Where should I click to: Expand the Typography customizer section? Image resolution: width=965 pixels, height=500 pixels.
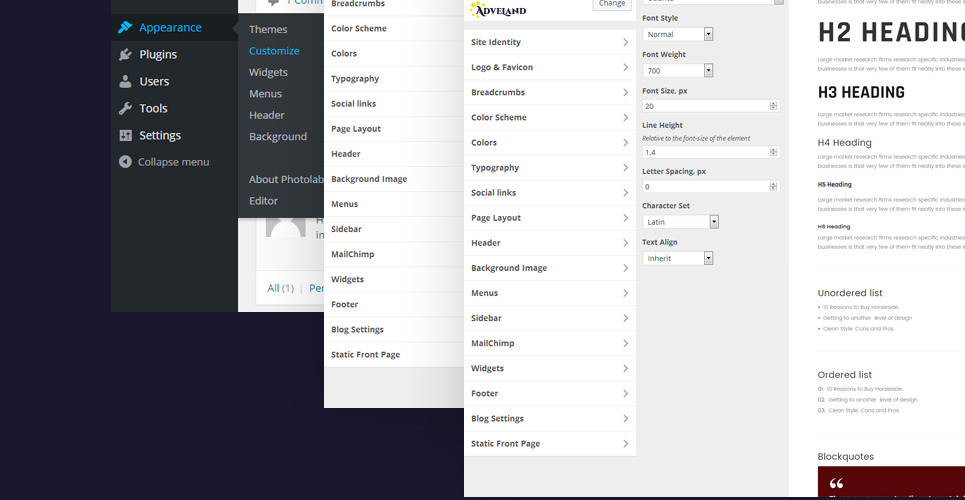pos(549,168)
